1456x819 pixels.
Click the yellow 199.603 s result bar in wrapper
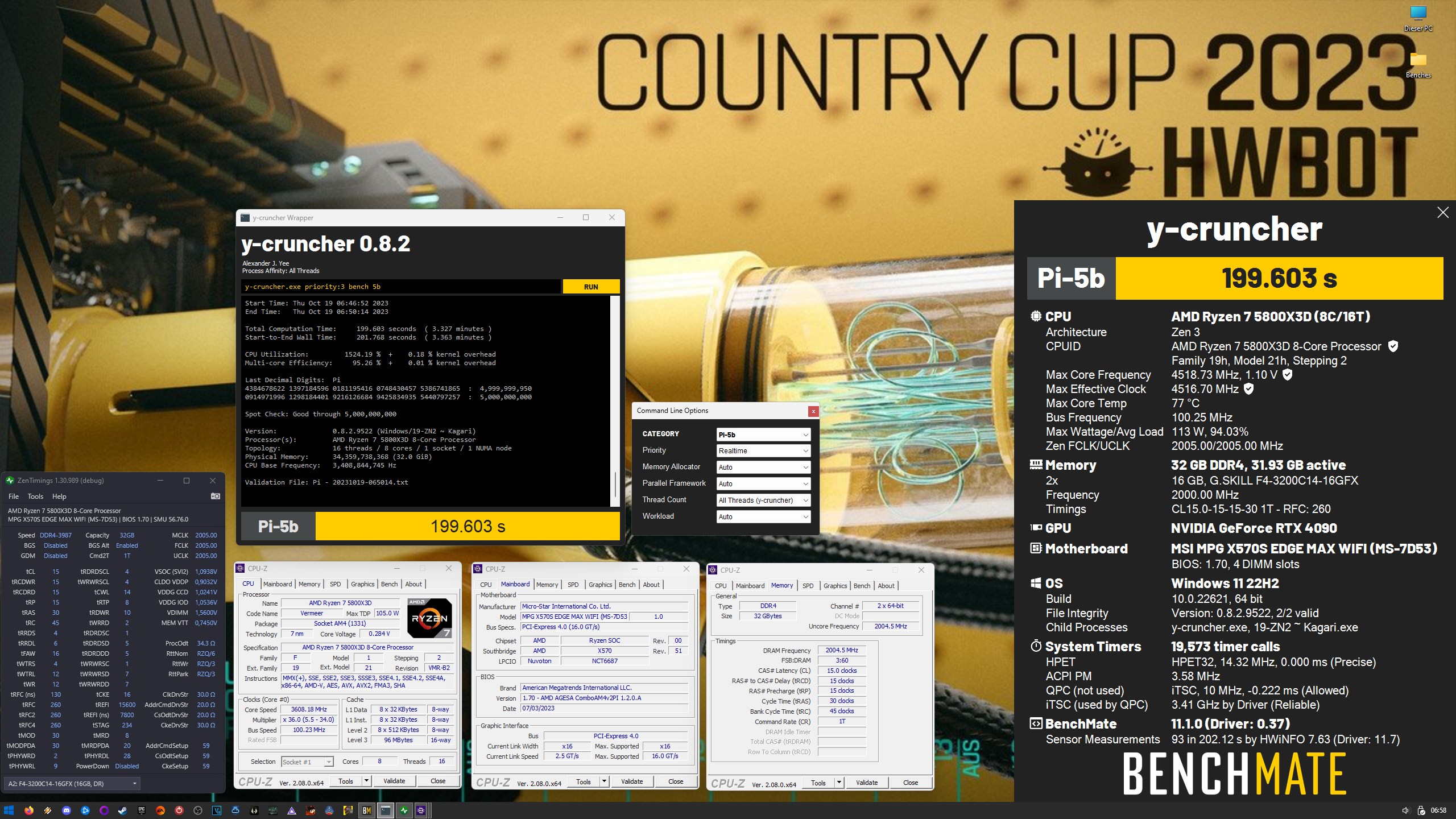pos(468,527)
